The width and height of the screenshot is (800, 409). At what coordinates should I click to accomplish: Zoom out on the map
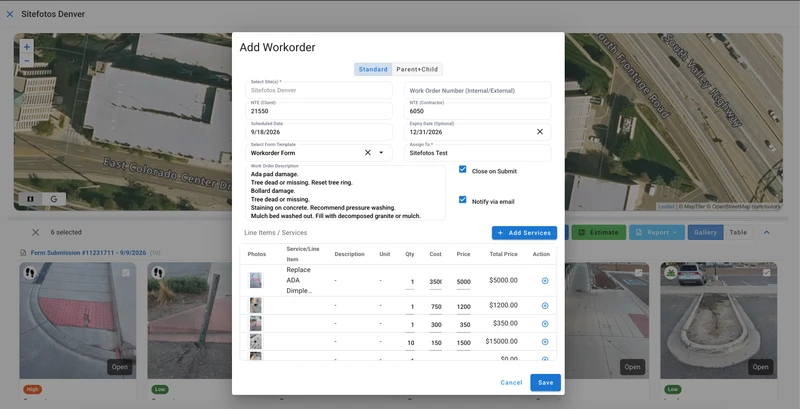click(x=27, y=61)
